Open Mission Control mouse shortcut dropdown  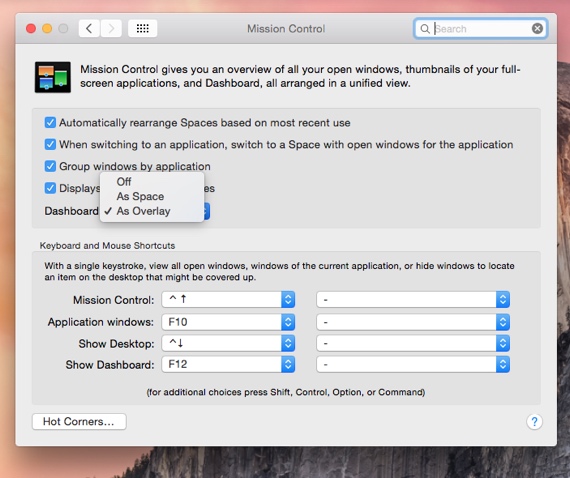413,300
